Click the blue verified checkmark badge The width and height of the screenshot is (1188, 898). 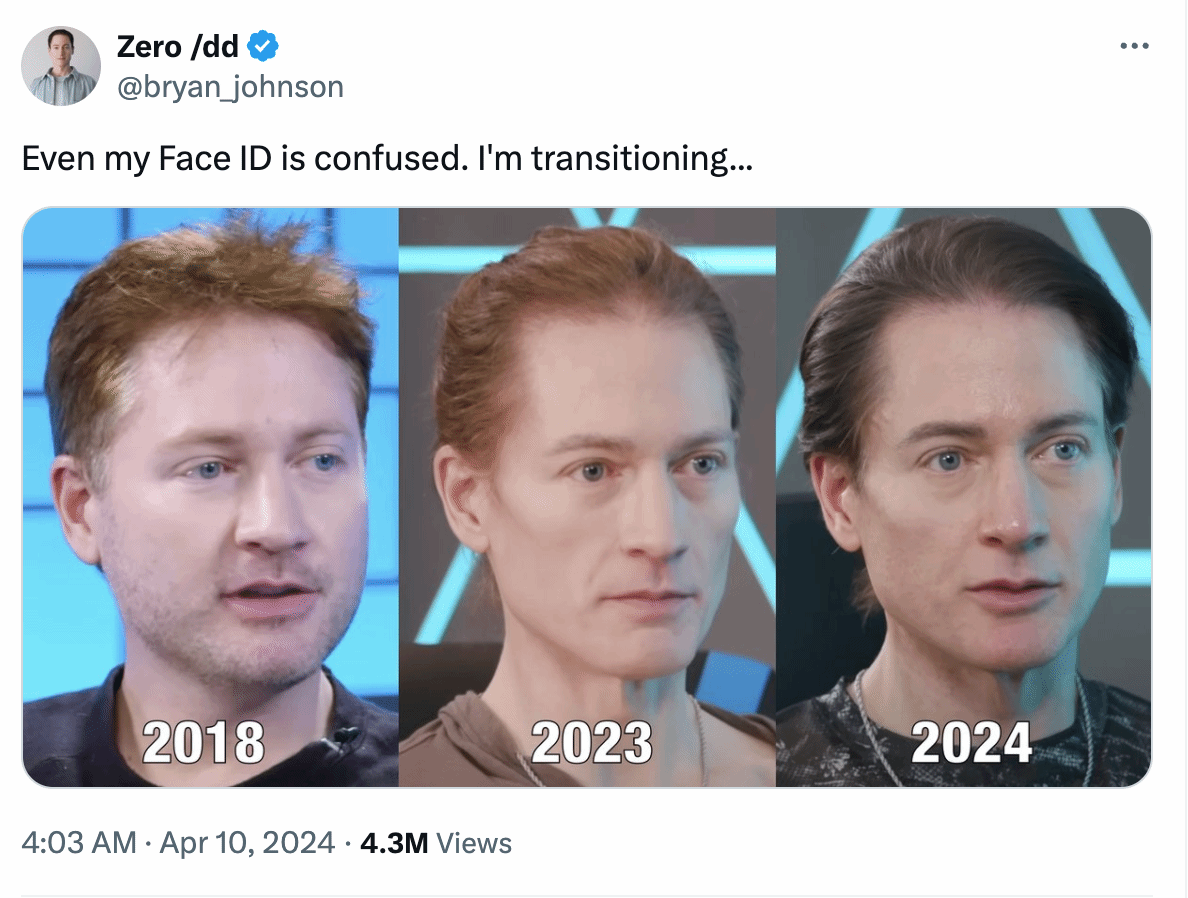point(263,46)
